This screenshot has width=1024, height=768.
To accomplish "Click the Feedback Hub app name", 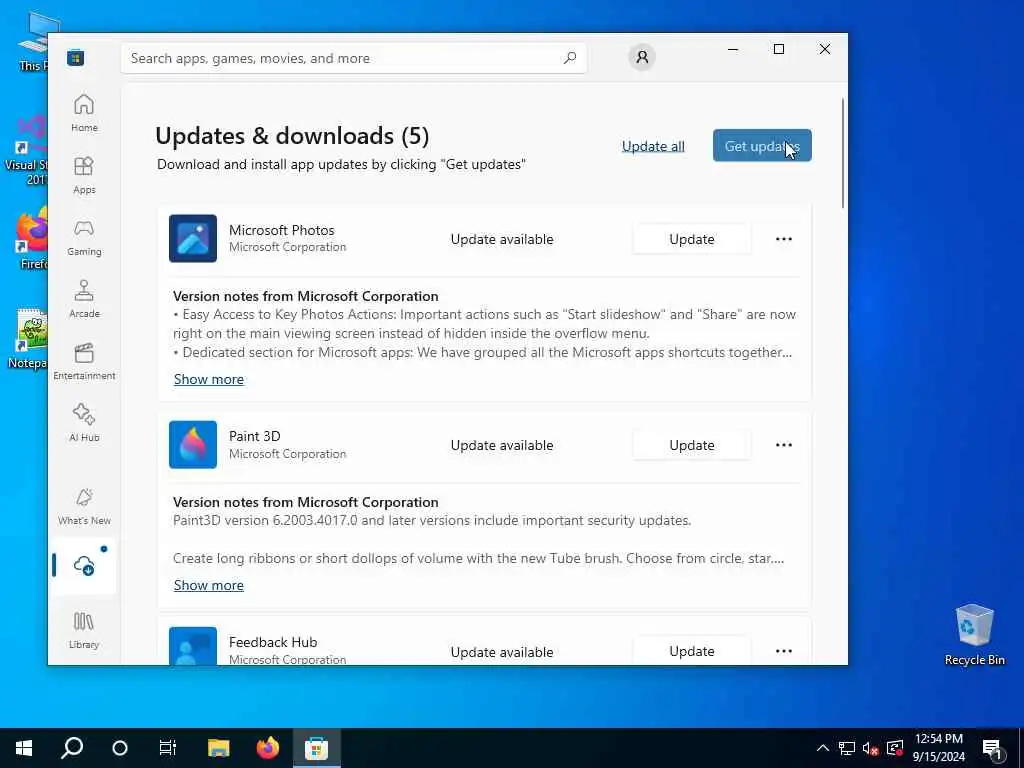I will 273,642.
